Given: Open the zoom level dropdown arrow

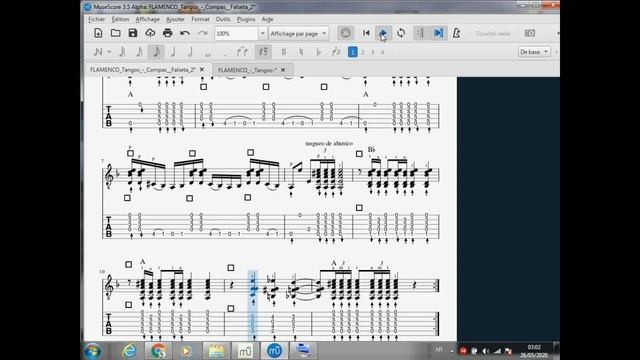Looking at the screenshot, I should (x=262, y=33).
